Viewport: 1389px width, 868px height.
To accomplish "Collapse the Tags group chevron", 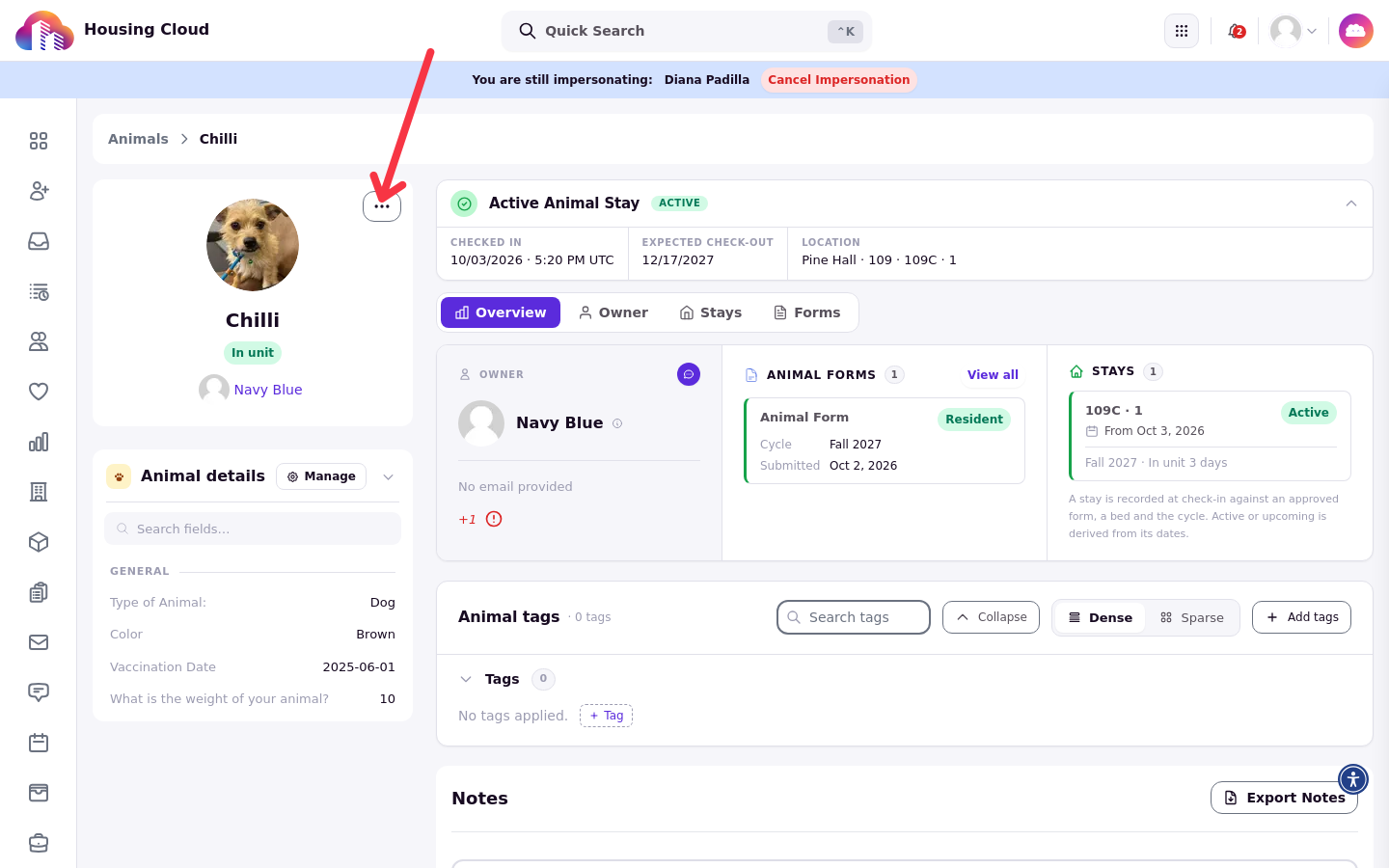I will (466, 679).
